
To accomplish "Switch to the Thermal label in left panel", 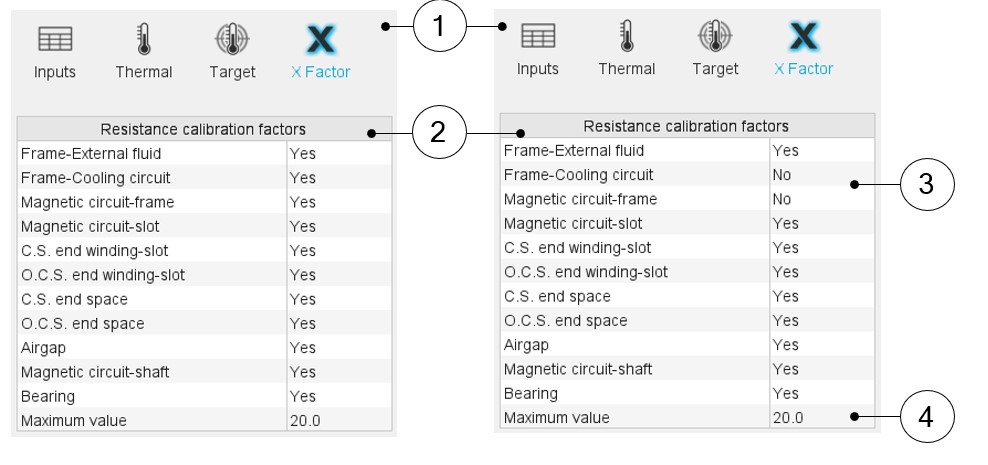I will [x=144, y=72].
